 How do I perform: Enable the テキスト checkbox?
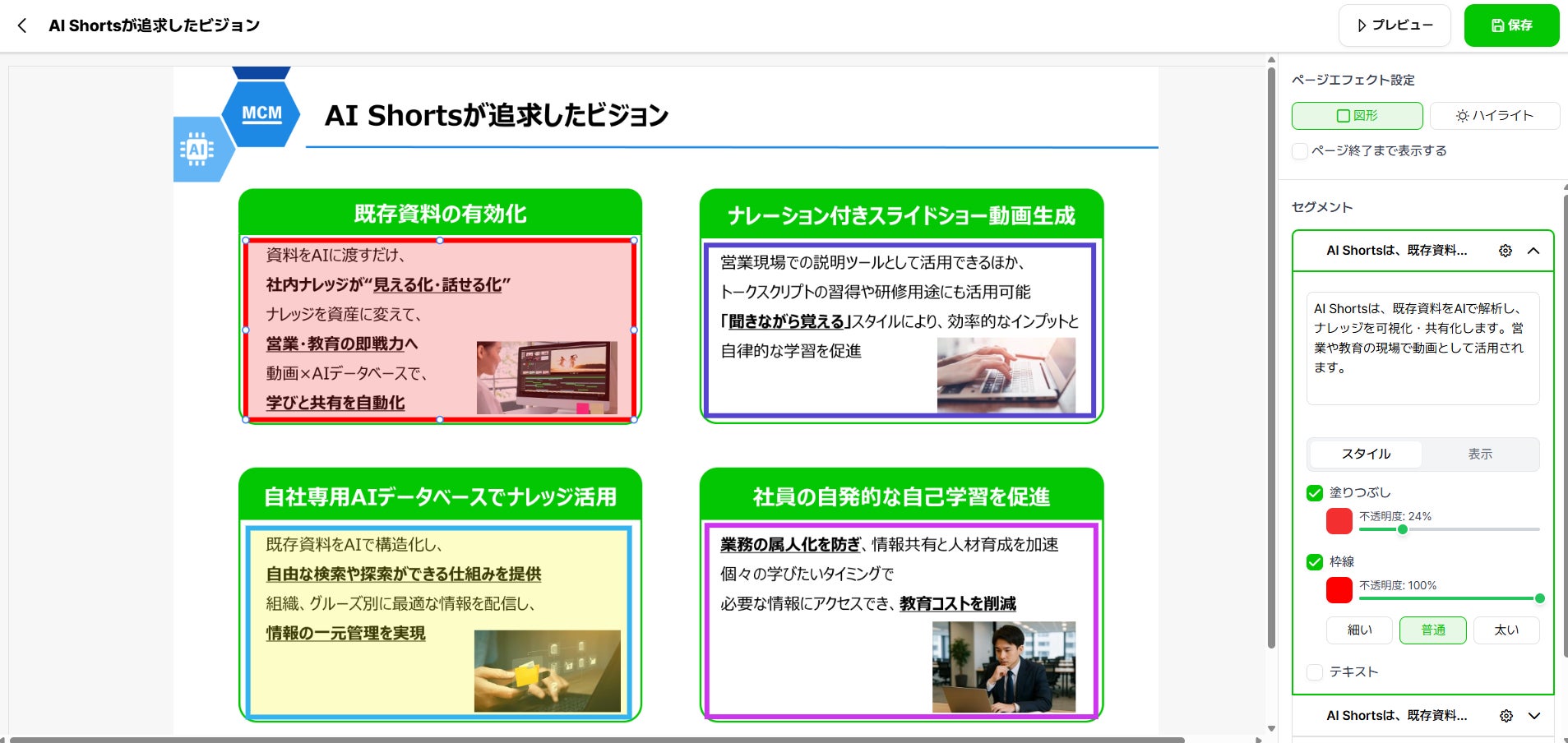[x=1315, y=672]
